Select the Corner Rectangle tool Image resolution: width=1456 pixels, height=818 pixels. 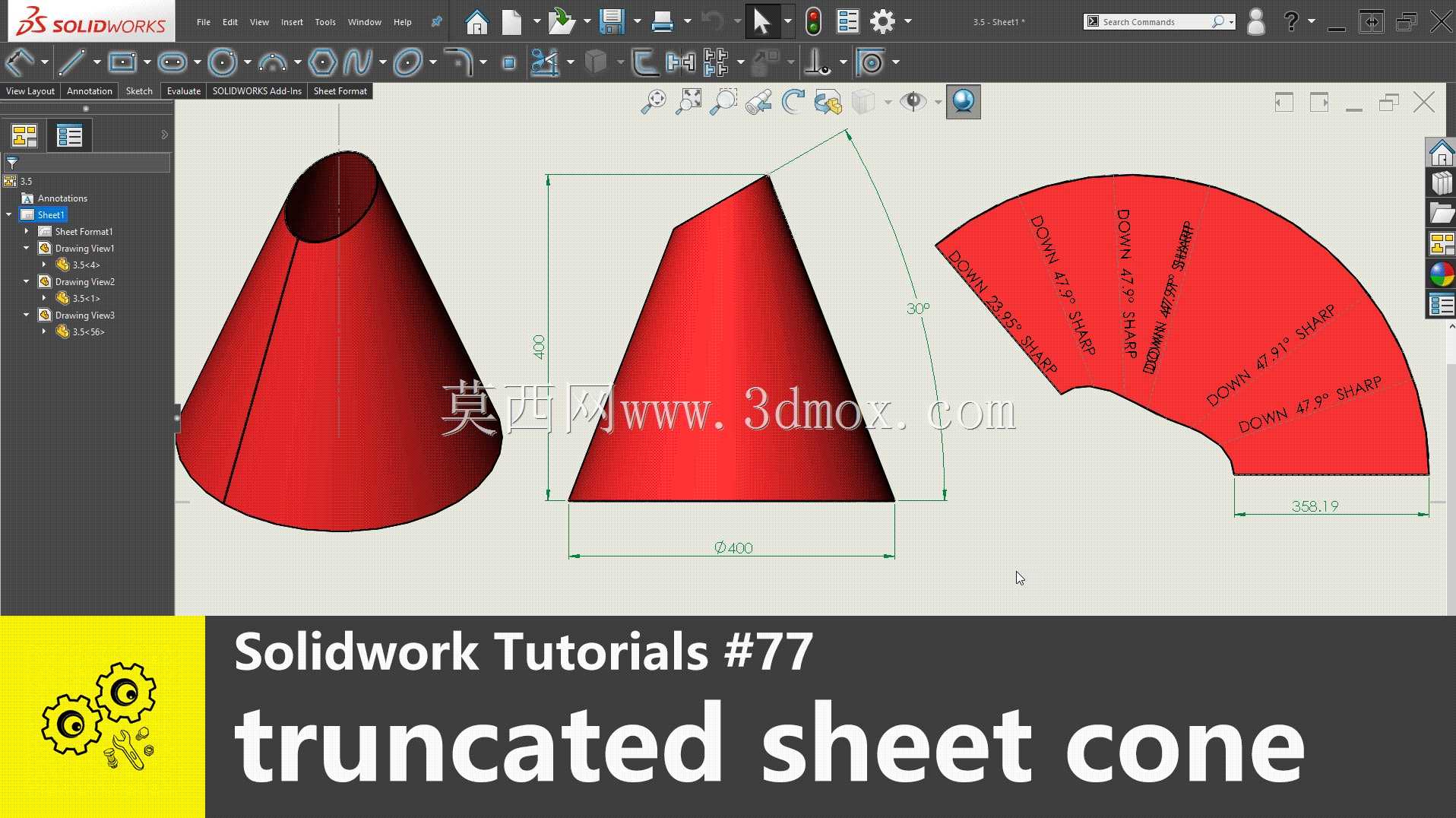122,62
